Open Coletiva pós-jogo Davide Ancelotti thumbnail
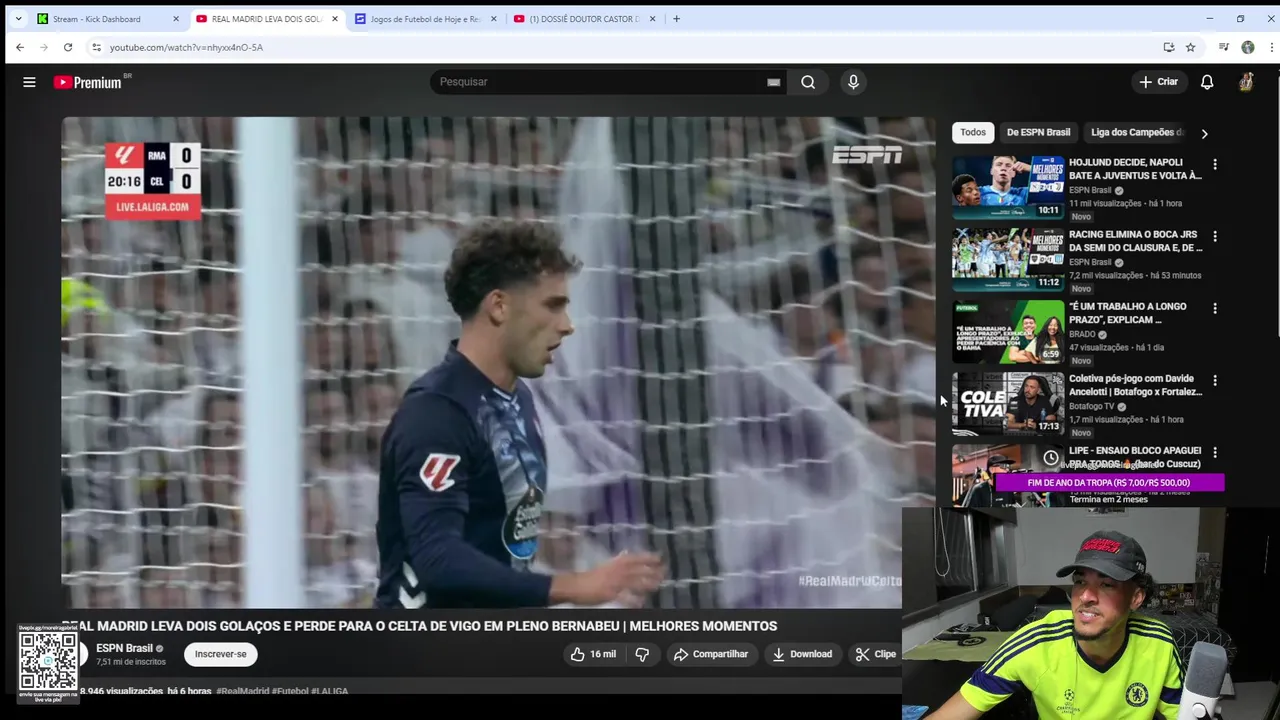This screenshot has width=1280, height=720. 1008,403
